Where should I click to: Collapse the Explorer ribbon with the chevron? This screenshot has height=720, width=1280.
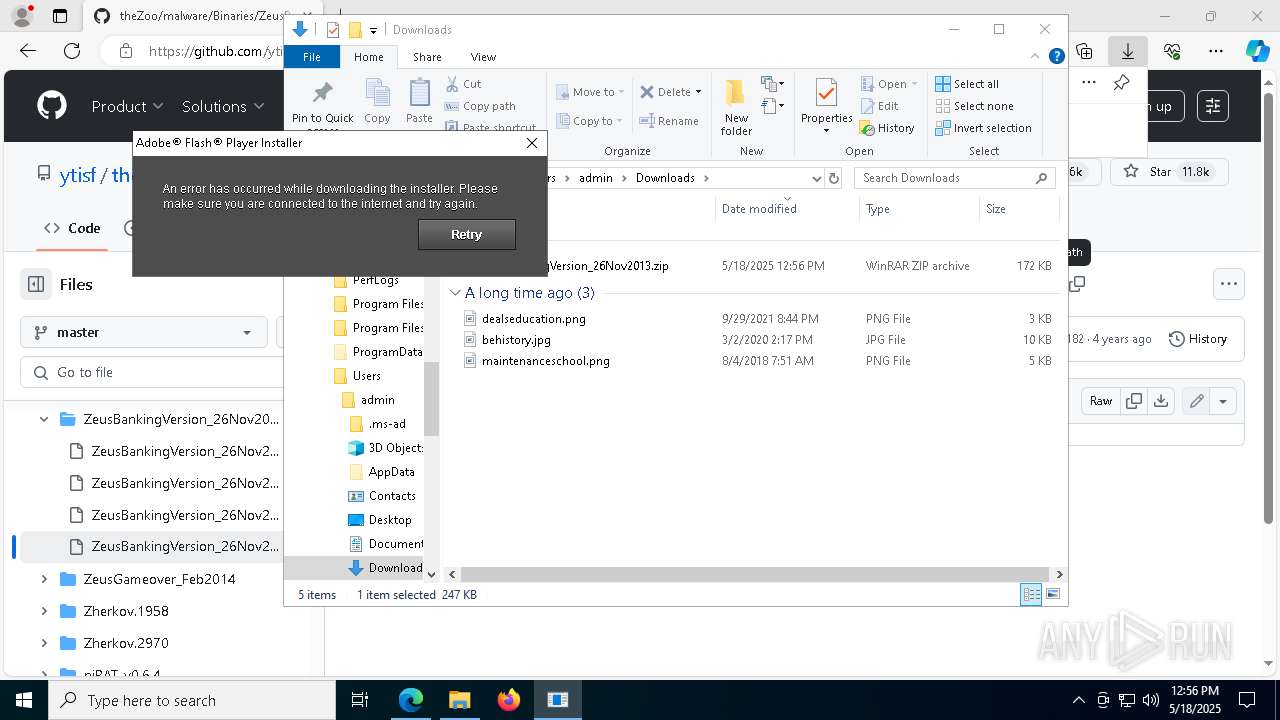[1036, 57]
